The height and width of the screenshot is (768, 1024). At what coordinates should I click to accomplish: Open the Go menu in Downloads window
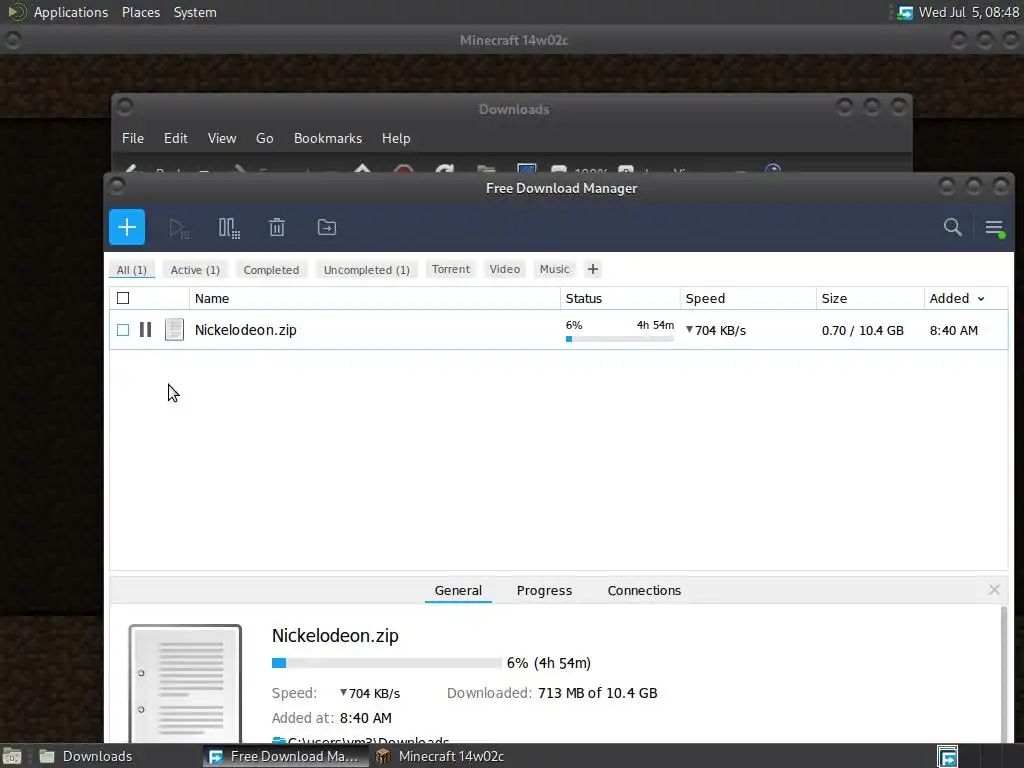264,138
